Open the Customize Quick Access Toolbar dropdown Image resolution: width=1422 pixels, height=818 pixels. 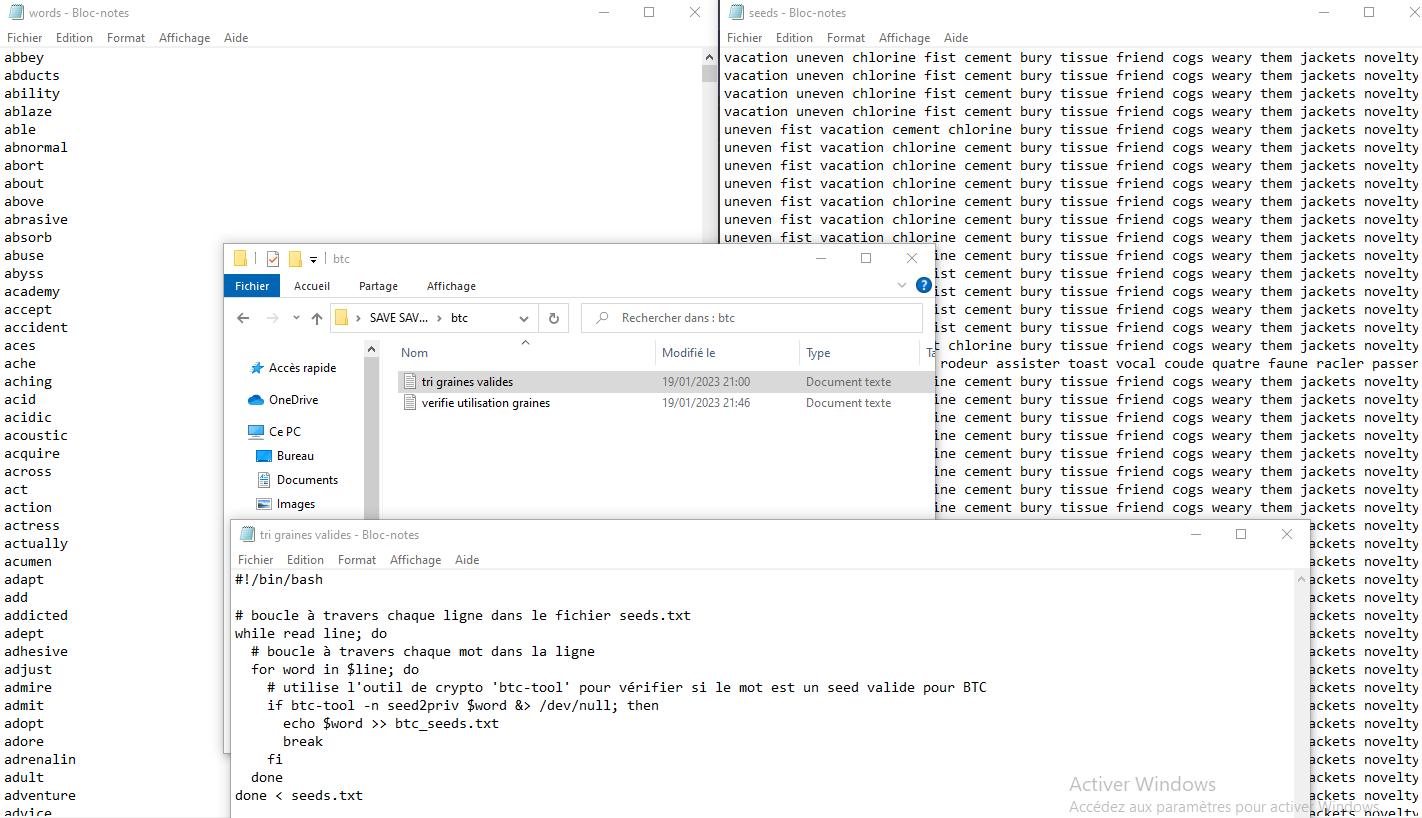(x=313, y=260)
